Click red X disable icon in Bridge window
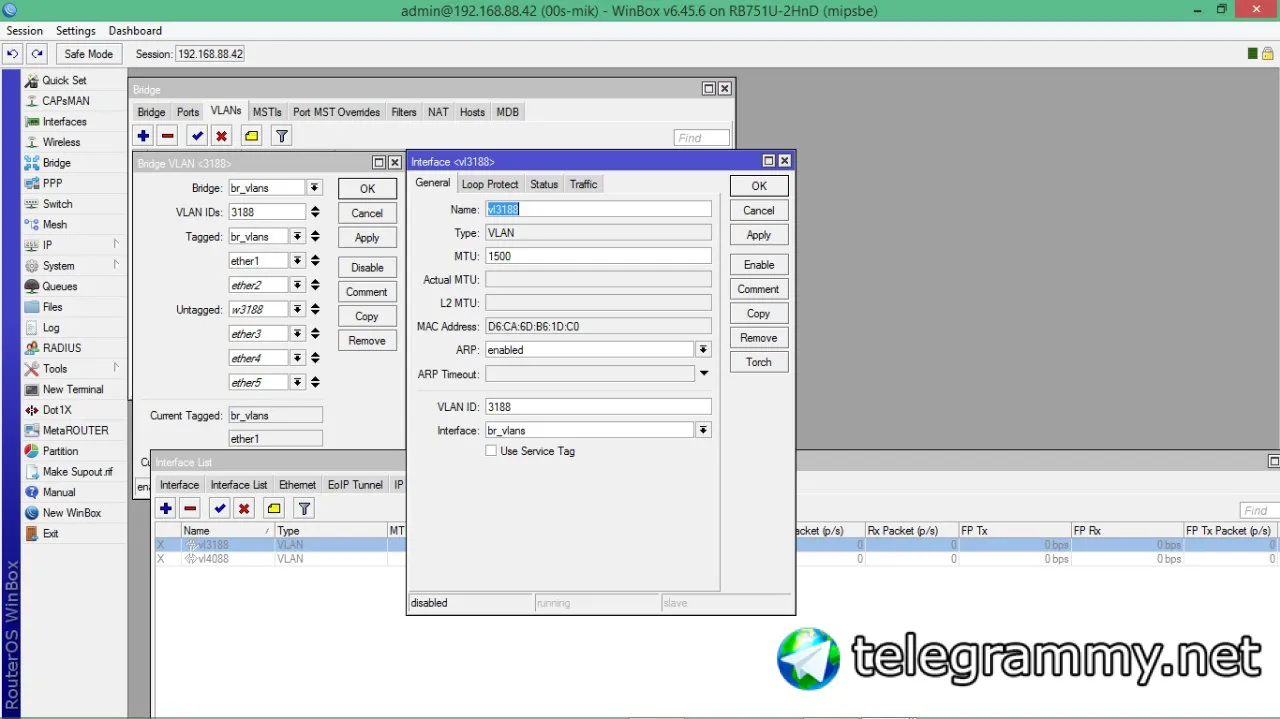The image size is (1280, 719). [221, 136]
